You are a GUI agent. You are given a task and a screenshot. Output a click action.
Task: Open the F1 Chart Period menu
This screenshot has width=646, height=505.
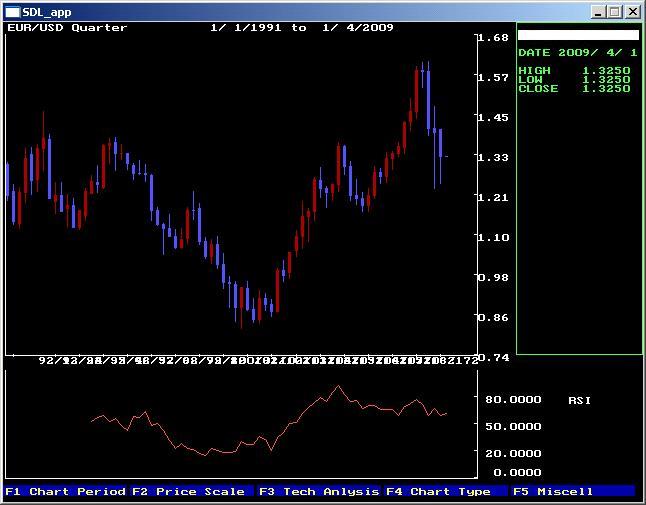click(x=66, y=491)
